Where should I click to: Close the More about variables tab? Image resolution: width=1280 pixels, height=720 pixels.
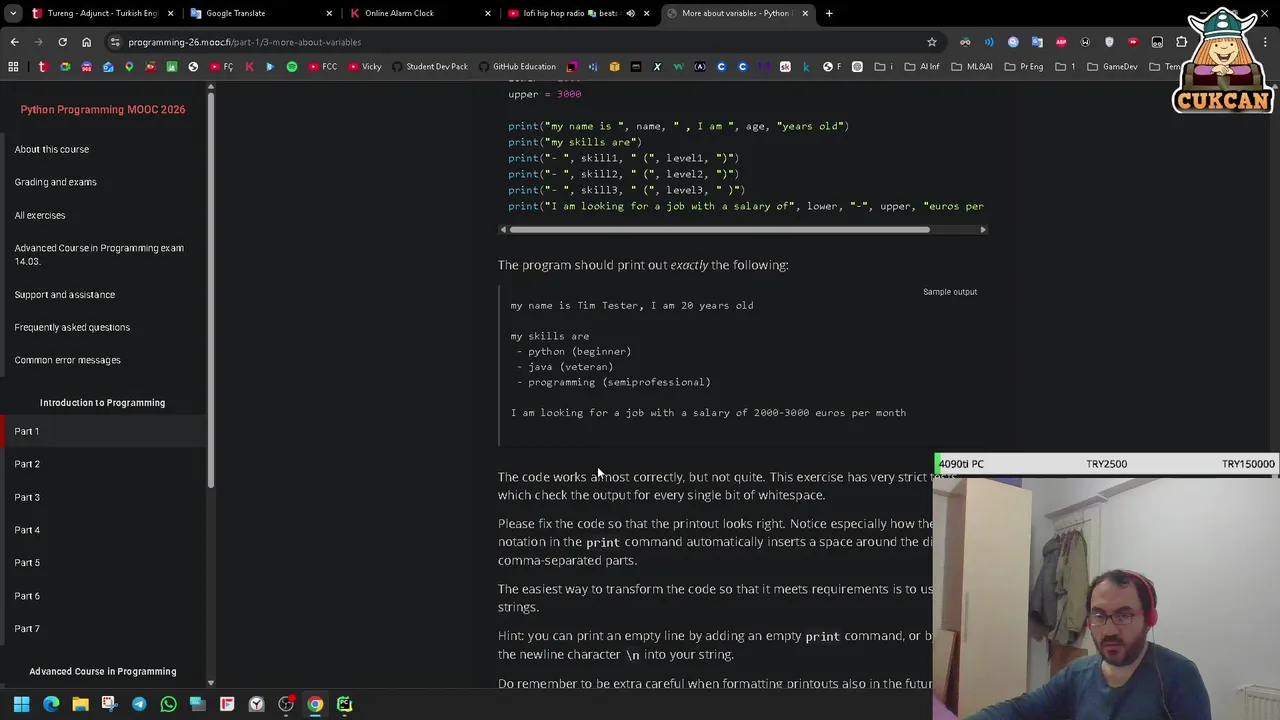click(805, 13)
